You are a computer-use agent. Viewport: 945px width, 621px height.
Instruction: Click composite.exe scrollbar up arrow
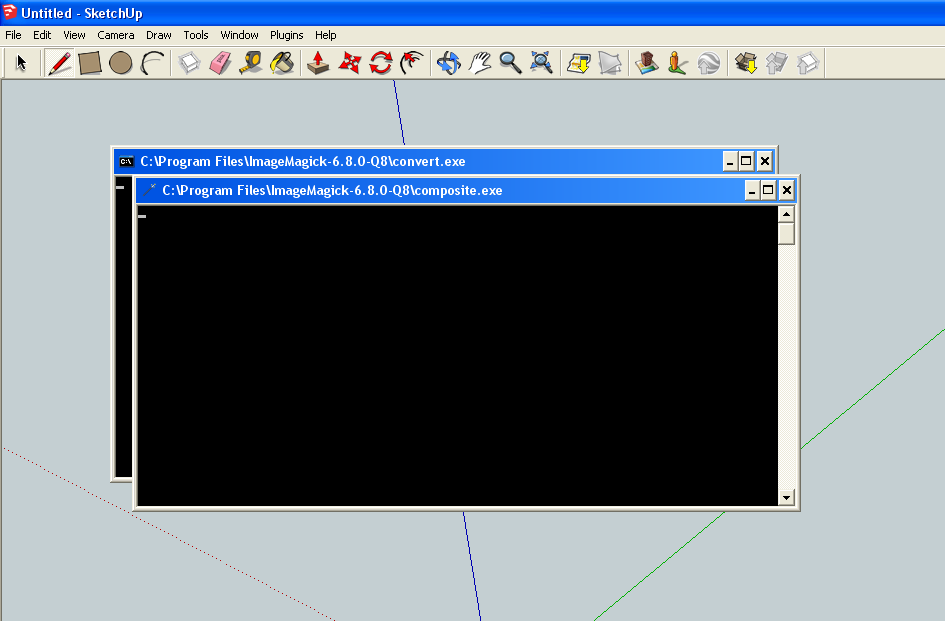786,215
